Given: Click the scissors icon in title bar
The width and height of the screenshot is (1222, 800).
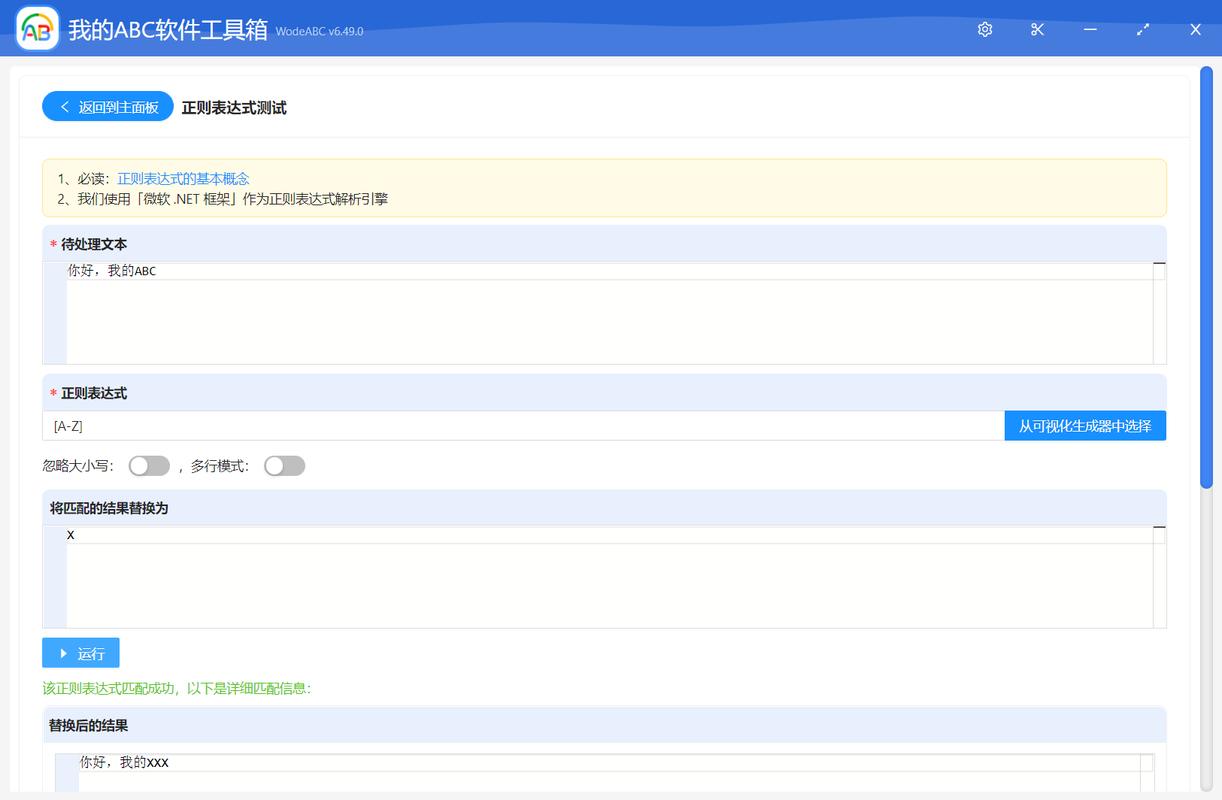Looking at the screenshot, I should [1037, 29].
